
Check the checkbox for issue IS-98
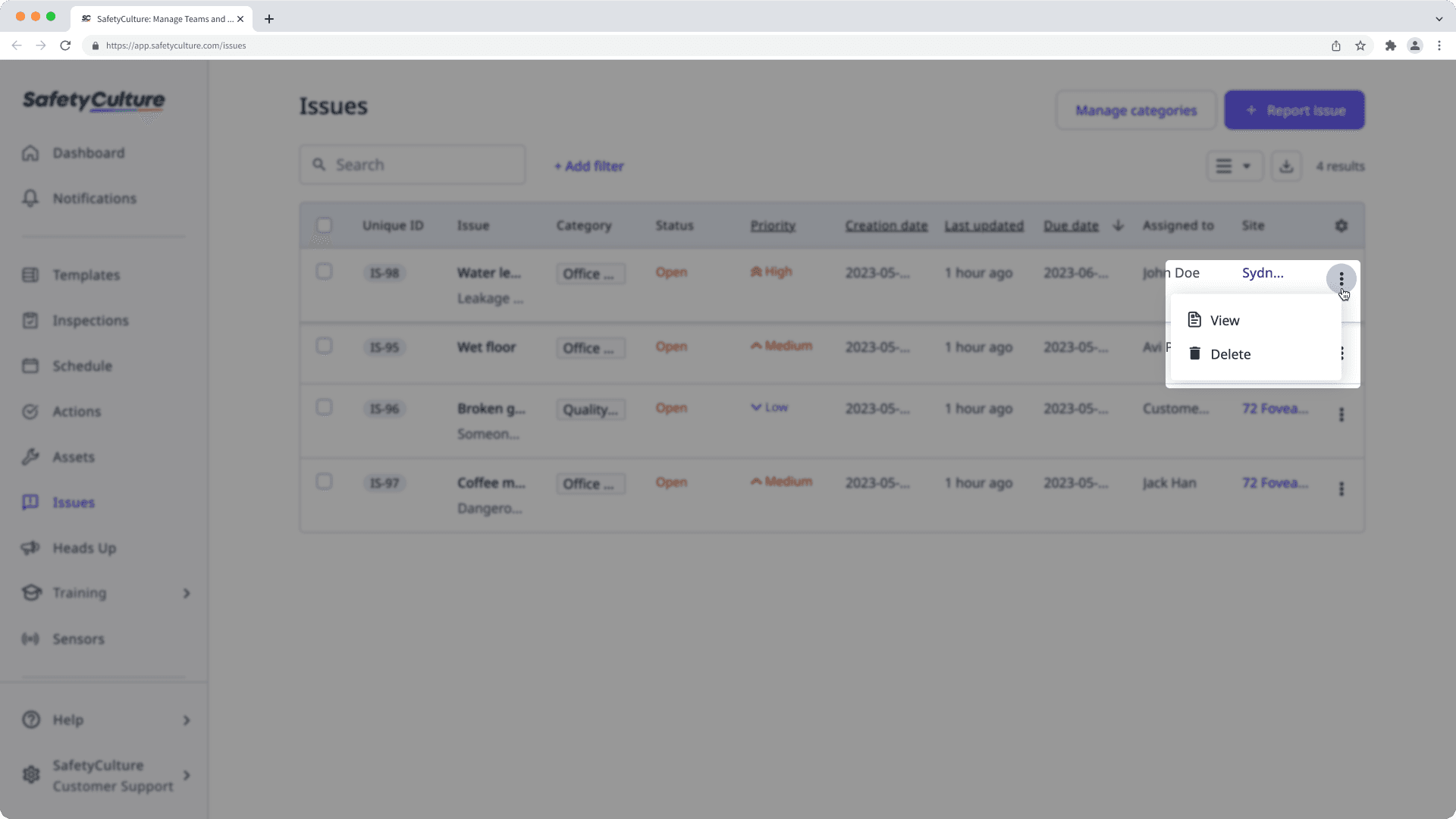pos(324,271)
